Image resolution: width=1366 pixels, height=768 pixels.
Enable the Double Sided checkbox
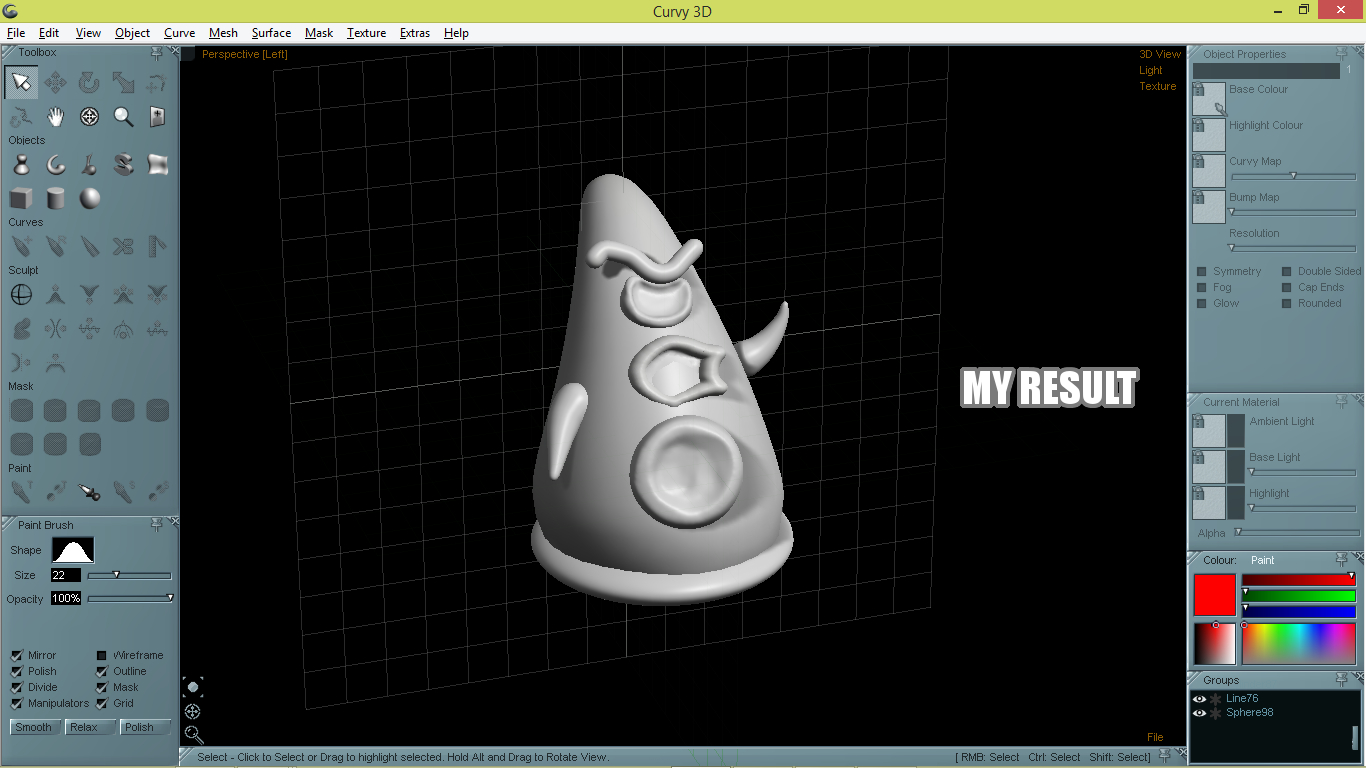point(1287,271)
